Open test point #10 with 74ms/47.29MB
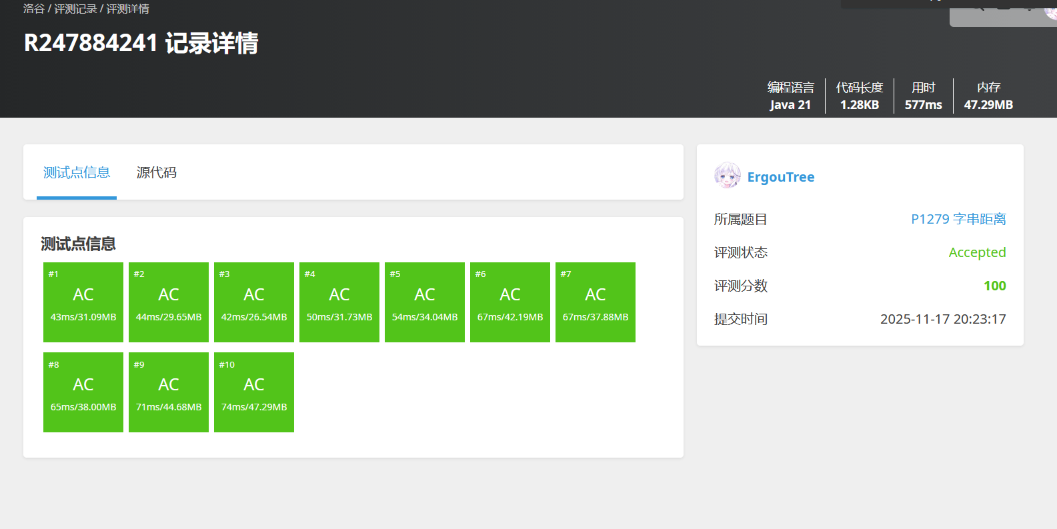 pyautogui.click(x=254, y=392)
